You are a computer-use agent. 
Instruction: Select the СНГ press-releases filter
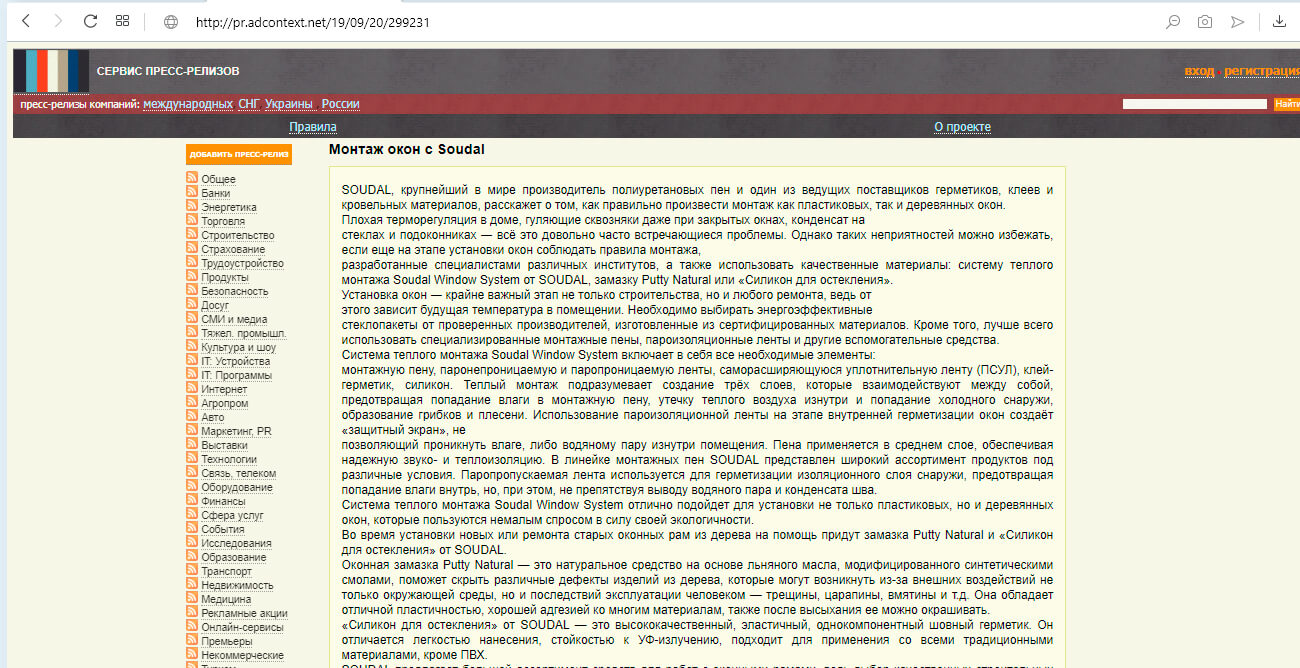[x=249, y=104]
